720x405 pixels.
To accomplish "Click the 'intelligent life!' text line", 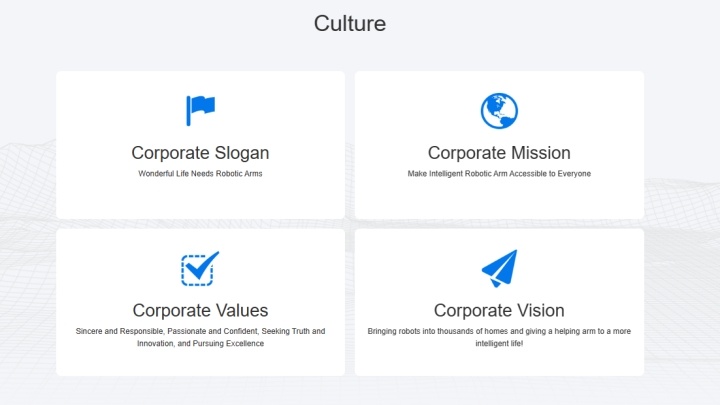I will (499, 343).
